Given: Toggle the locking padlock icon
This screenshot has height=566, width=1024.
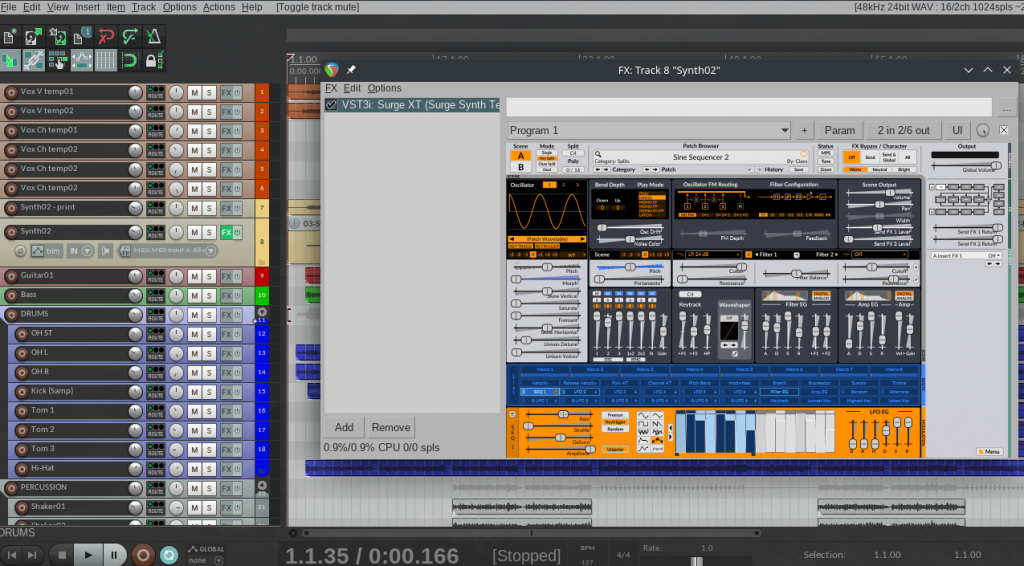Looking at the screenshot, I should (153, 60).
